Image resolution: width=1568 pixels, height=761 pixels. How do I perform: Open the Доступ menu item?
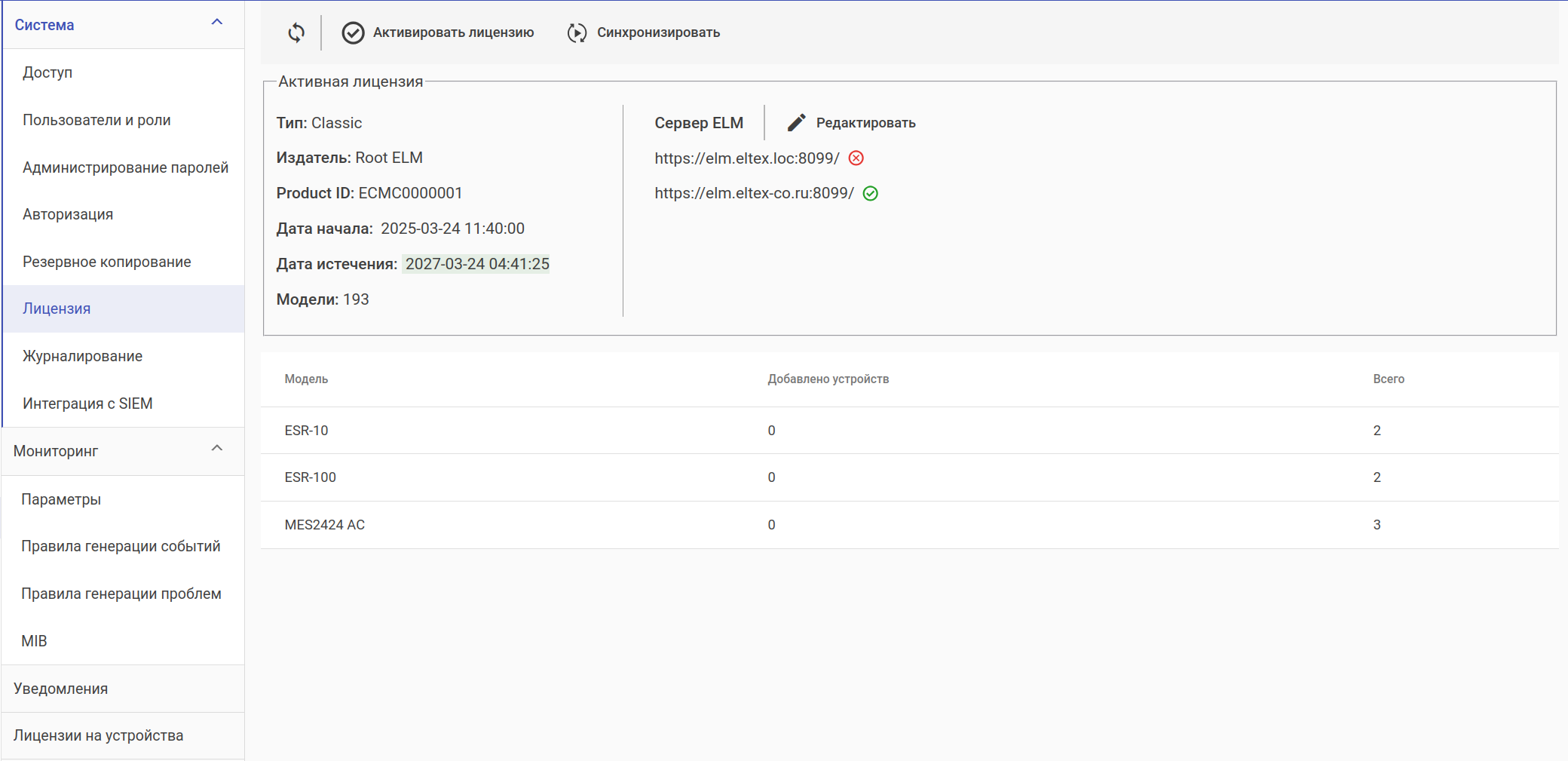[x=47, y=72]
